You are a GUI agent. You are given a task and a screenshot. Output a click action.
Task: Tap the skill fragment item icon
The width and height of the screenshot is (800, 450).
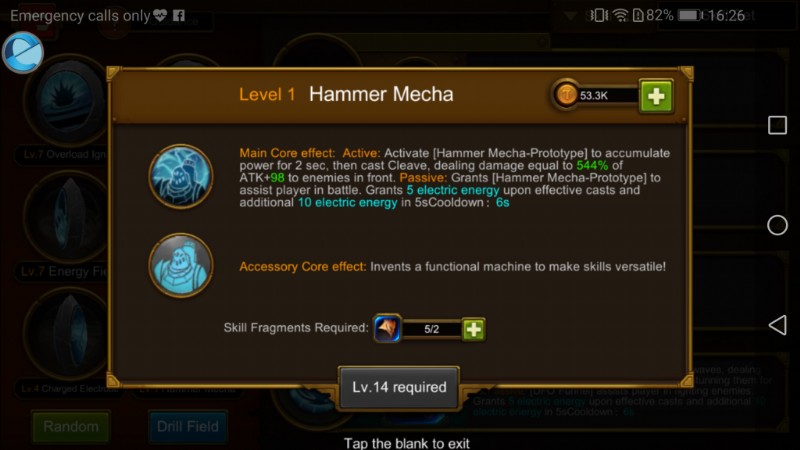point(387,329)
